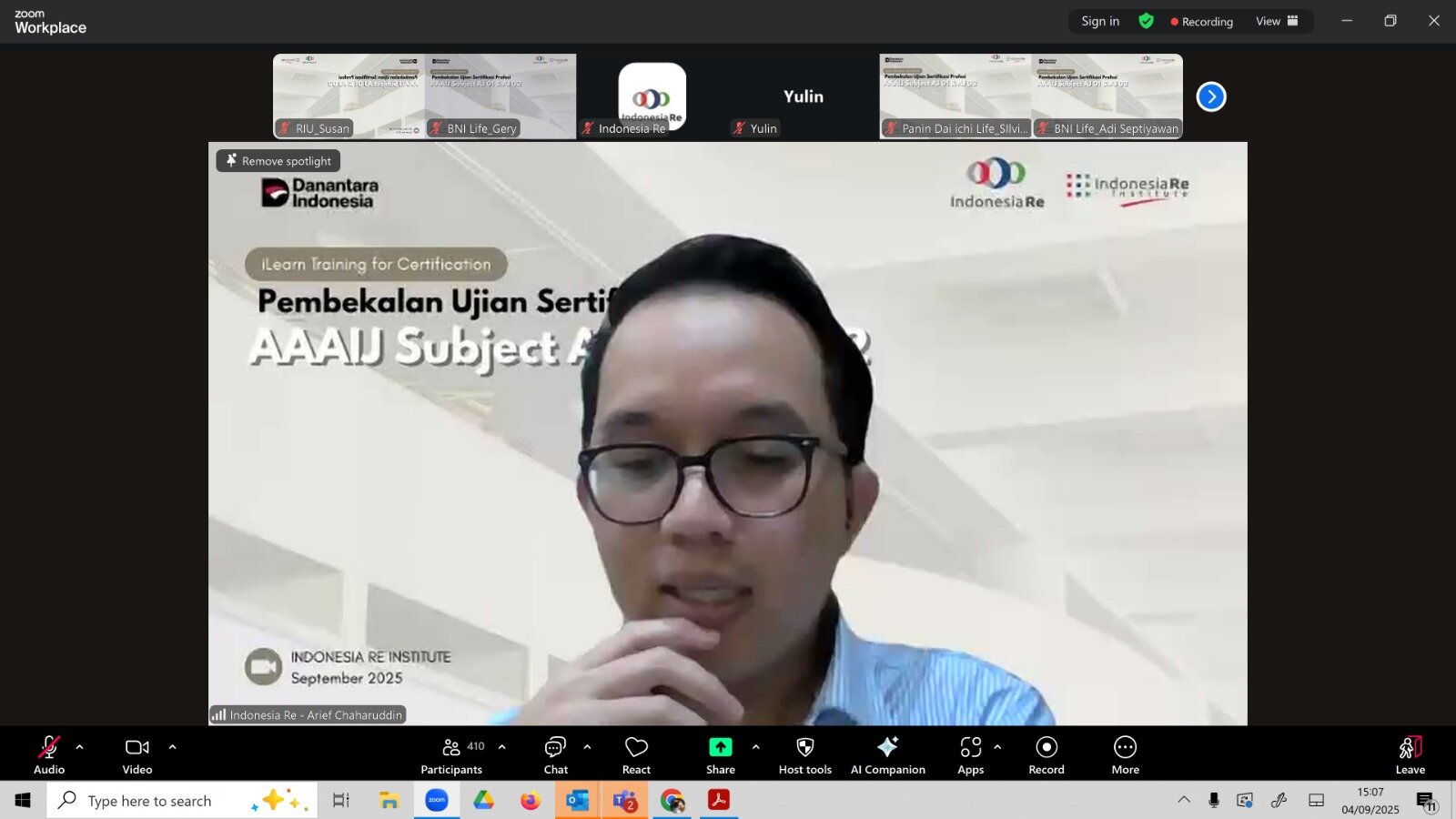Select the BNI Life_Gery video thumbnail

[x=500, y=96]
